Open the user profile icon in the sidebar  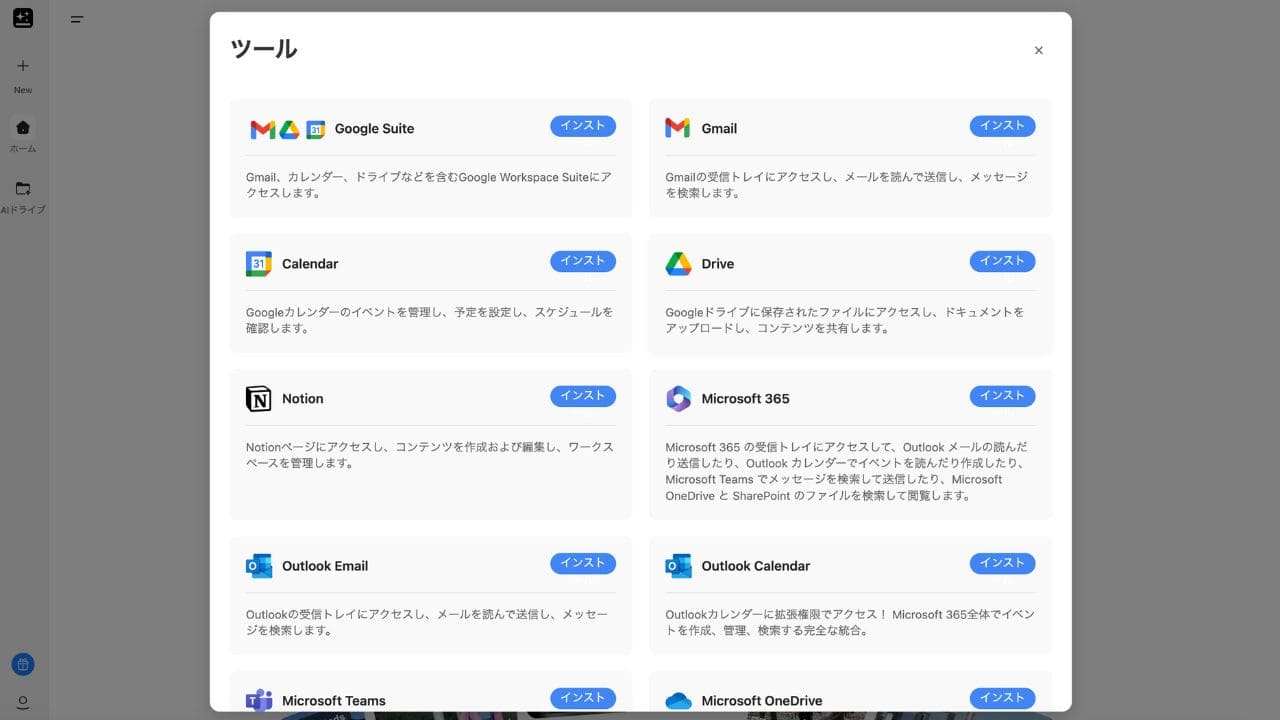(x=23, y=702)
